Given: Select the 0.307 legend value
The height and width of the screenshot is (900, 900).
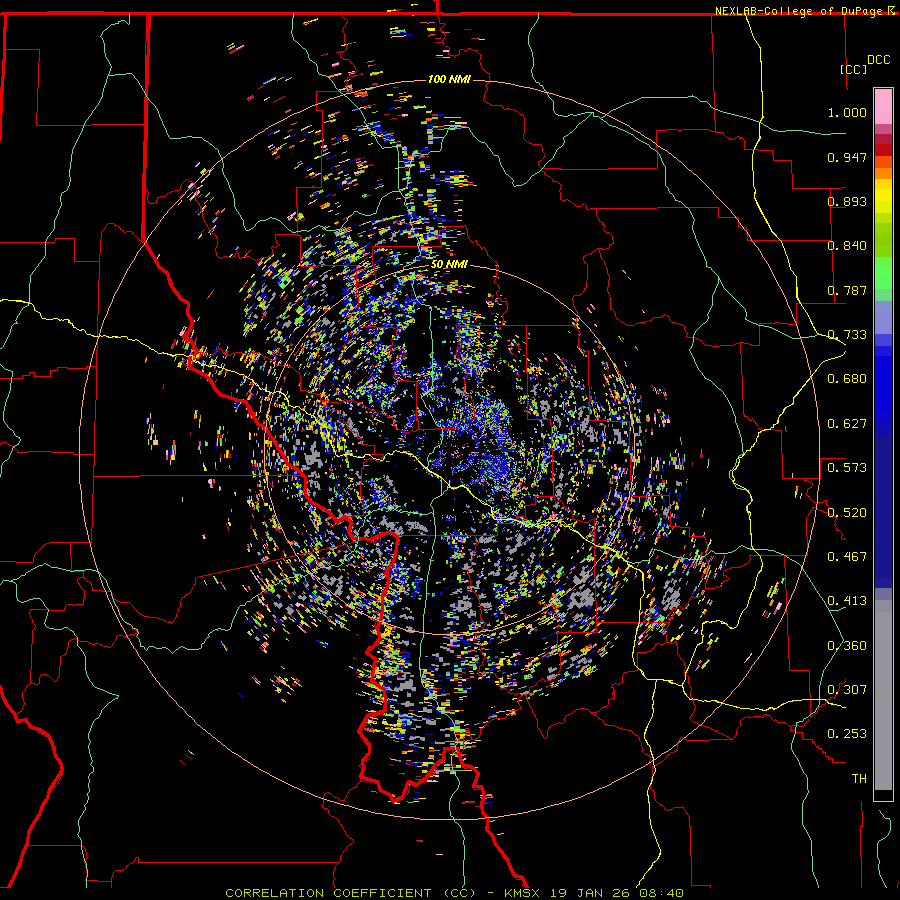Looking at the screenshot, I should click(847, 690).
